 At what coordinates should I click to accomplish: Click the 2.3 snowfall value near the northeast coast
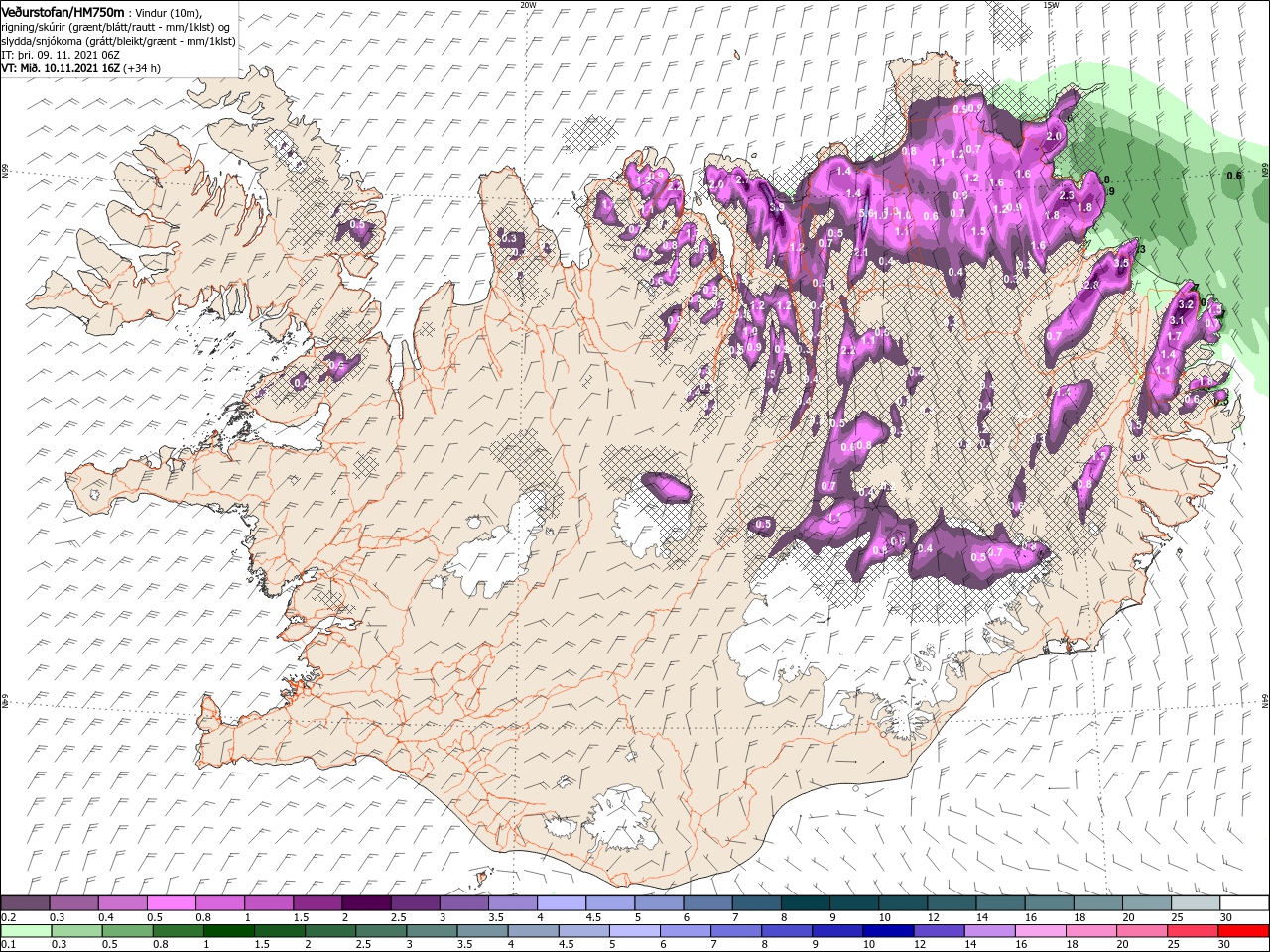coord(1067,196)
